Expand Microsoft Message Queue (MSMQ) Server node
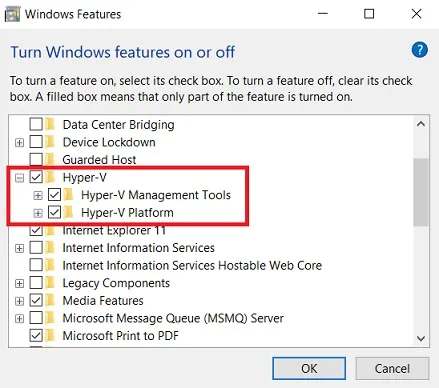439x388 pixels. click(20, 319)
